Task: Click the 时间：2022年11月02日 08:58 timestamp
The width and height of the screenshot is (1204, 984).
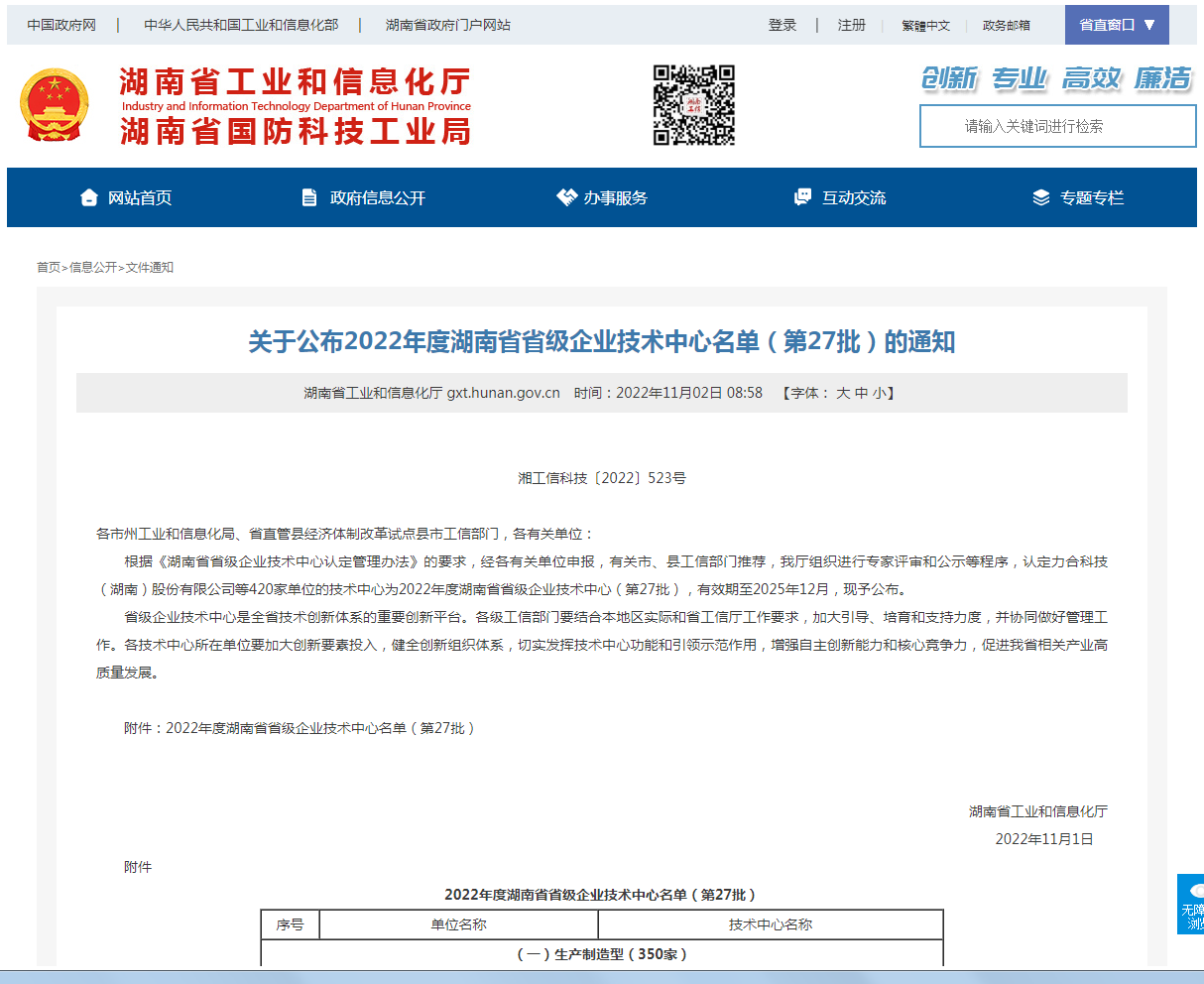Action: tap(668, 393)
